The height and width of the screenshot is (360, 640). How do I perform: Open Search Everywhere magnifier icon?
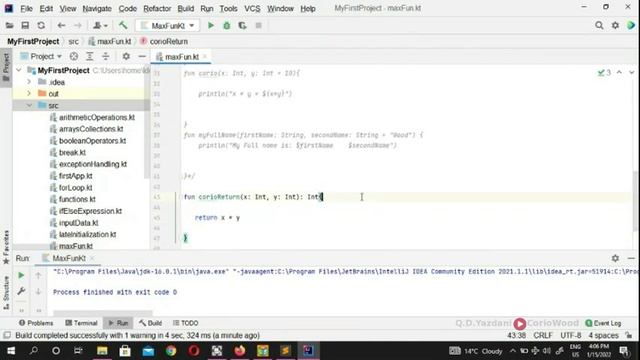(x=599, y=25)
